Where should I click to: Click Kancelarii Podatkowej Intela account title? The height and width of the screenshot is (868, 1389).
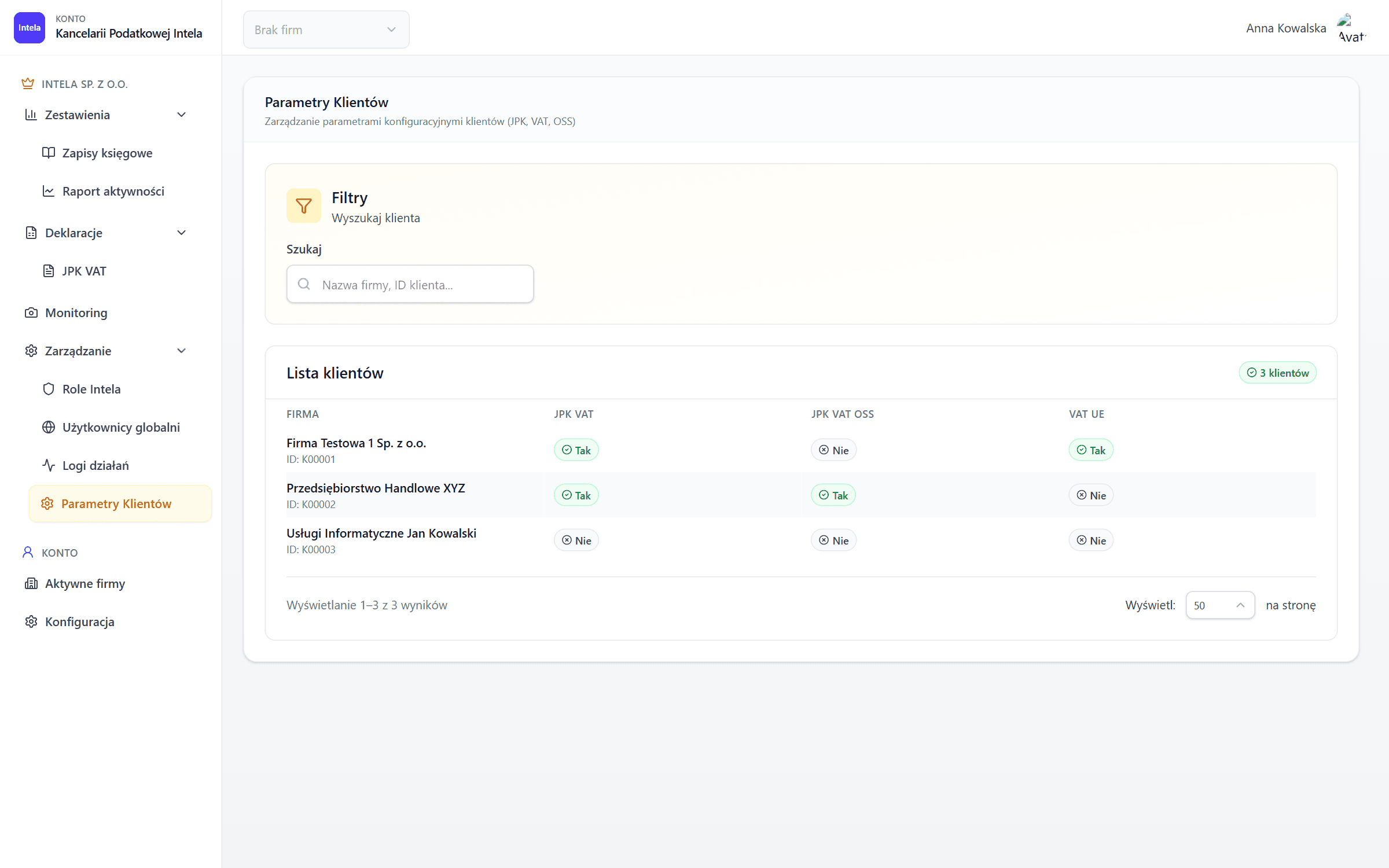point(129,34)
